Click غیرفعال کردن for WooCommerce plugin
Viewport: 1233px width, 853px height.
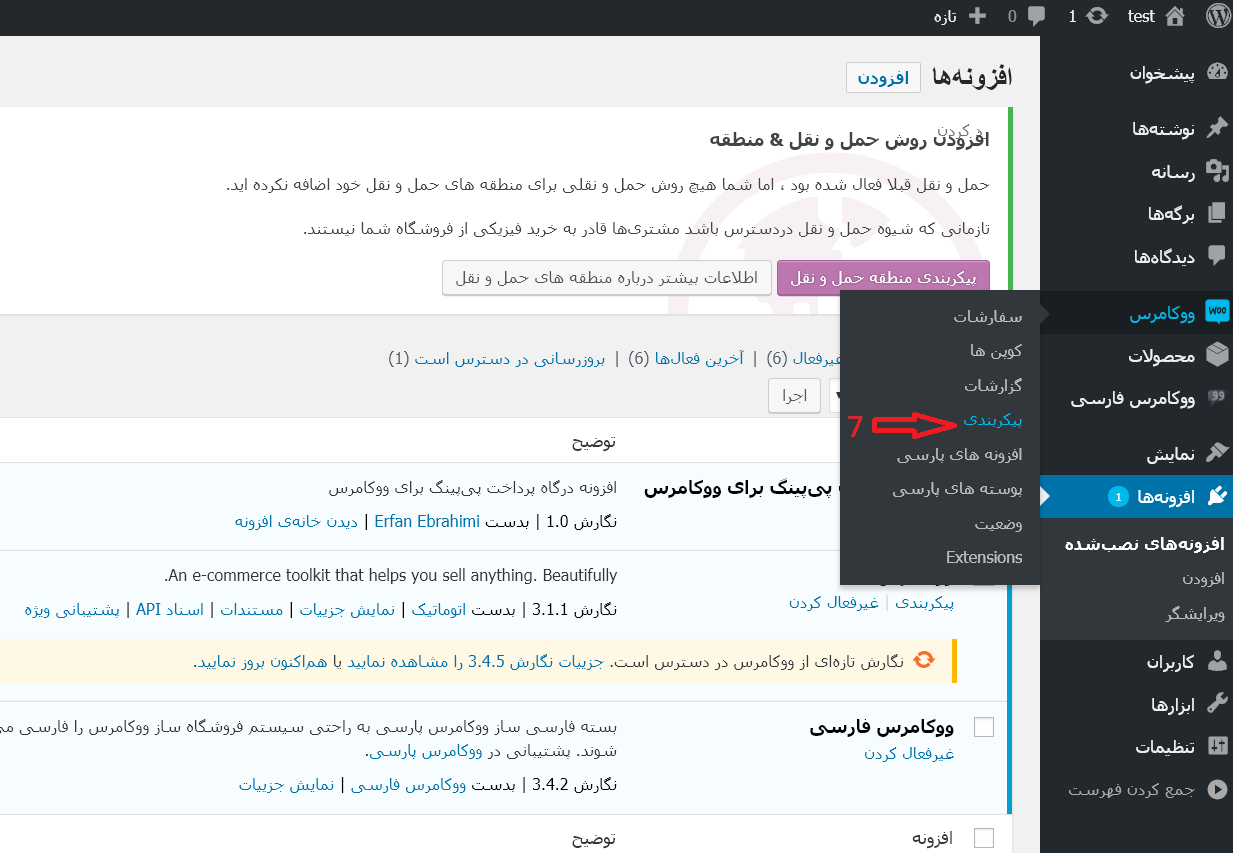pyautogui.click(x=833, y=602)
